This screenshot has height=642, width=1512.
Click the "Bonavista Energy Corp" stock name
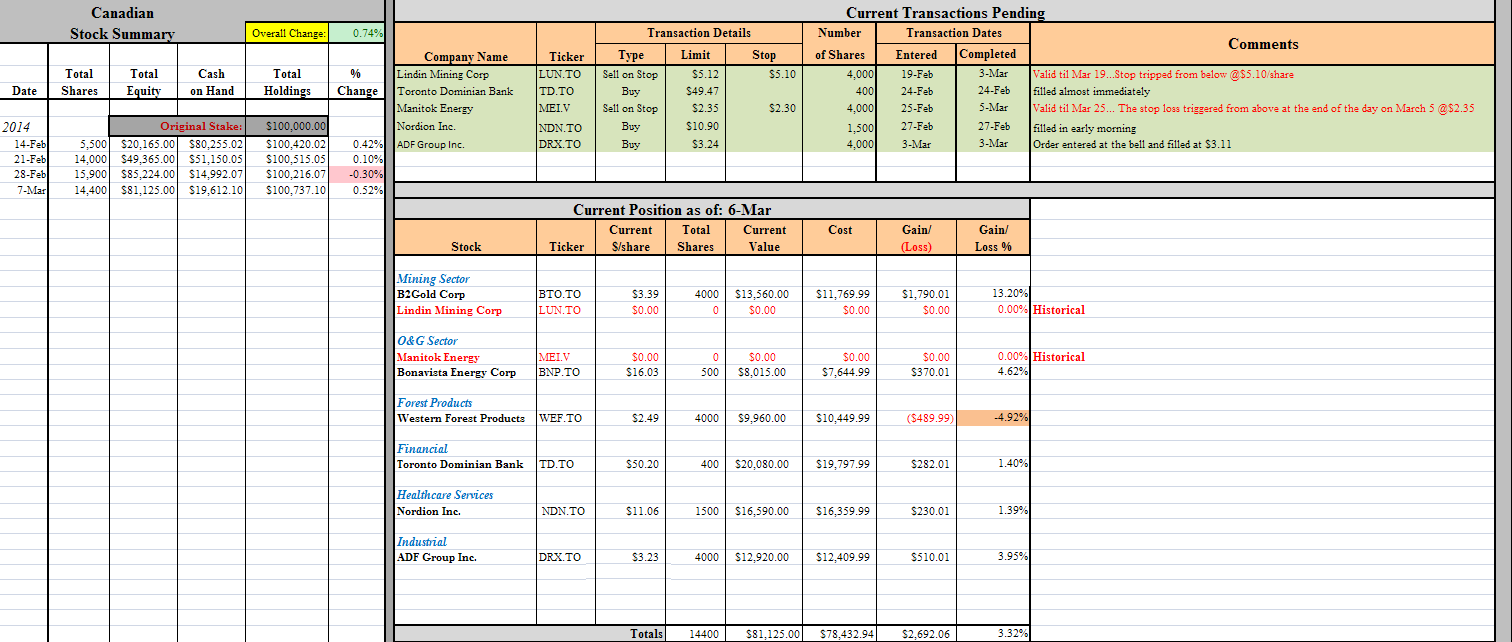457,372
